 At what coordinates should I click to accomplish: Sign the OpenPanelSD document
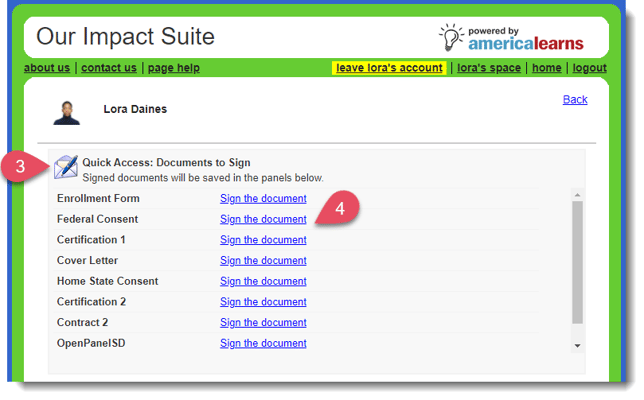(263, 343)
